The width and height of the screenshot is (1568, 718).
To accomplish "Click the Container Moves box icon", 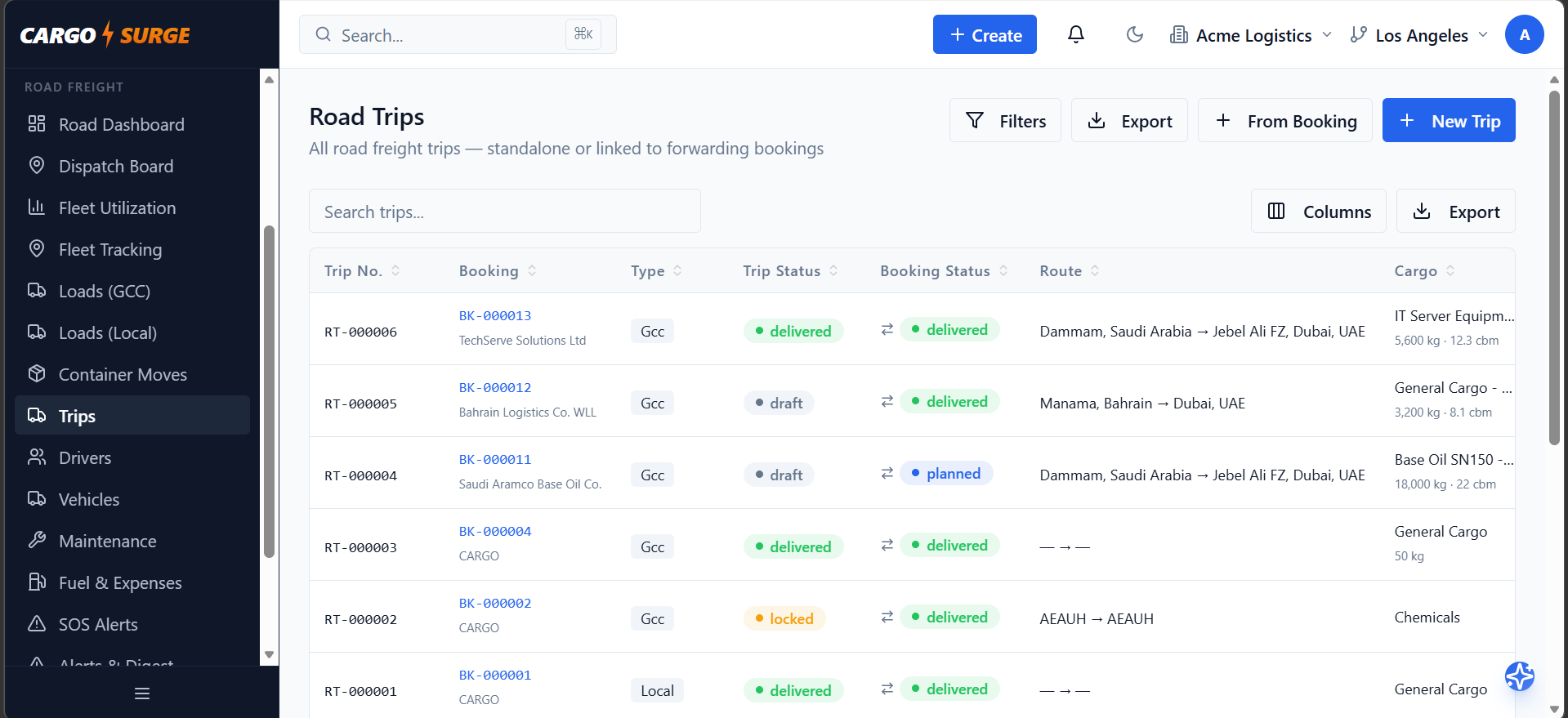I will [37, 373].
